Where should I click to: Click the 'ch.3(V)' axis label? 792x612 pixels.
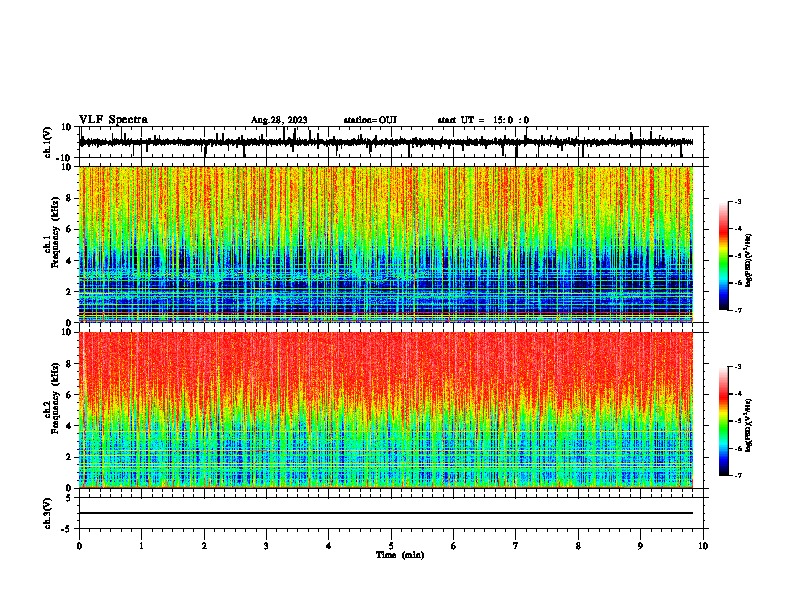[48, 514]
